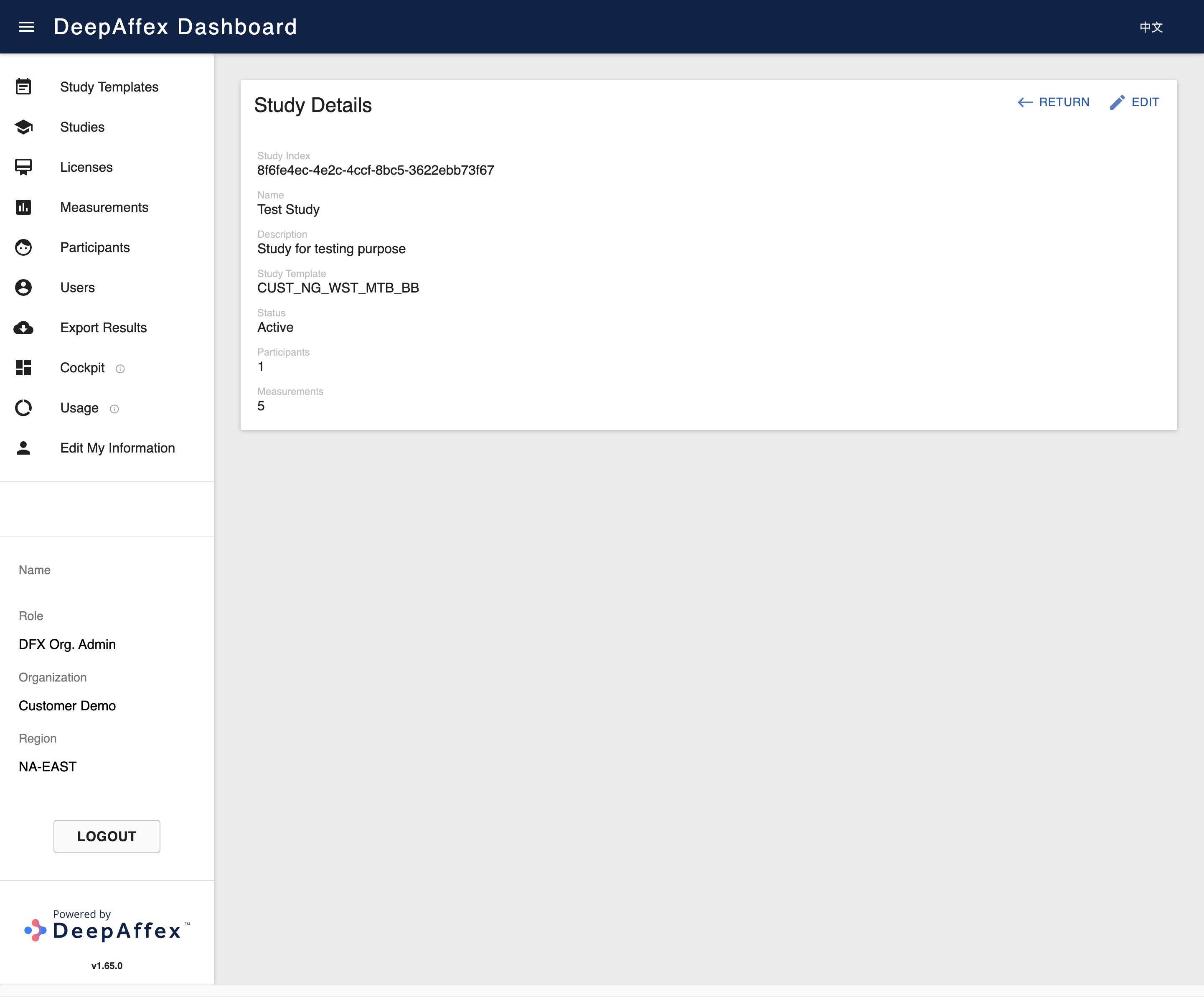Click the Usage donut icon
Screen dimensions: 1204x997
[23, 408]
